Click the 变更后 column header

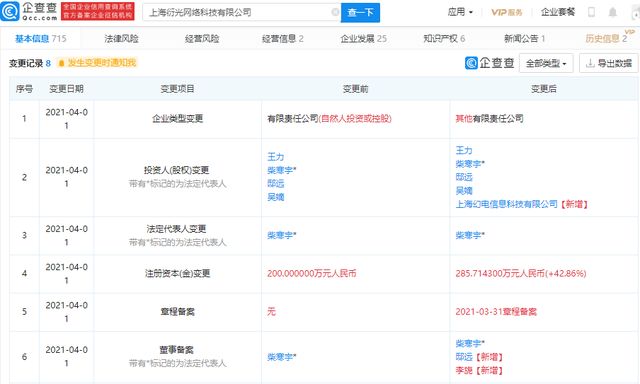(x=544, y=89)
